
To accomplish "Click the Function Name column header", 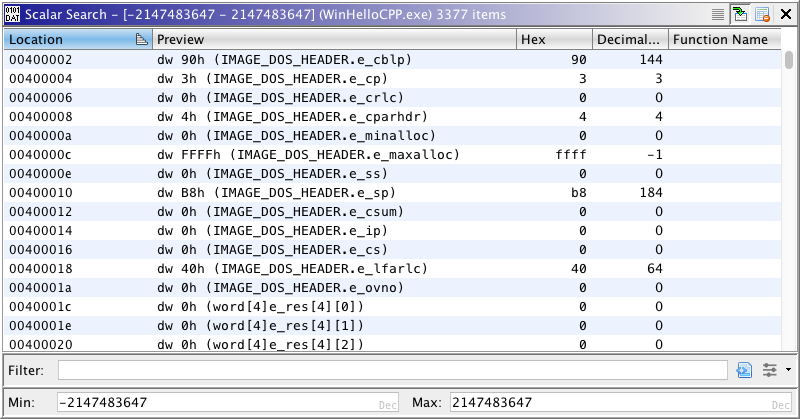I will (720, 39).
